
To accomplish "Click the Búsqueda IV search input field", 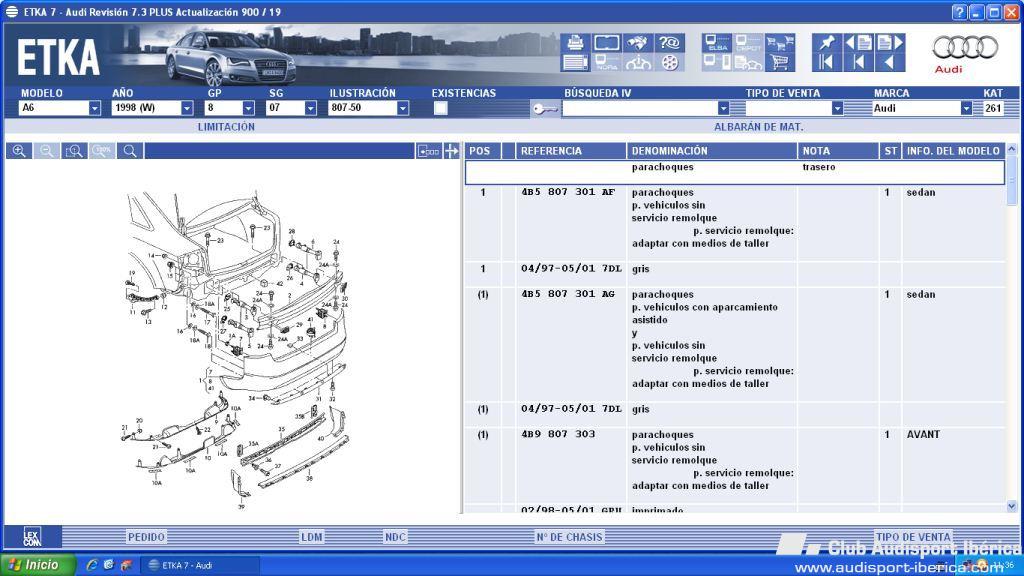I will (x=639, y=108).
